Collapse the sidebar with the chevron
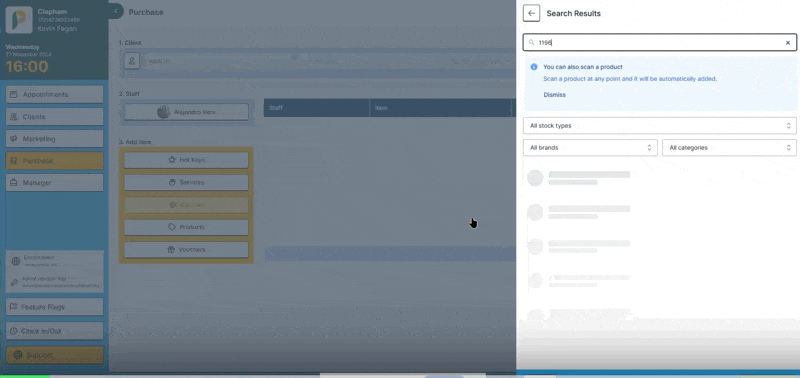This screenshot has width=800, height=378. (x=116, y=11)
